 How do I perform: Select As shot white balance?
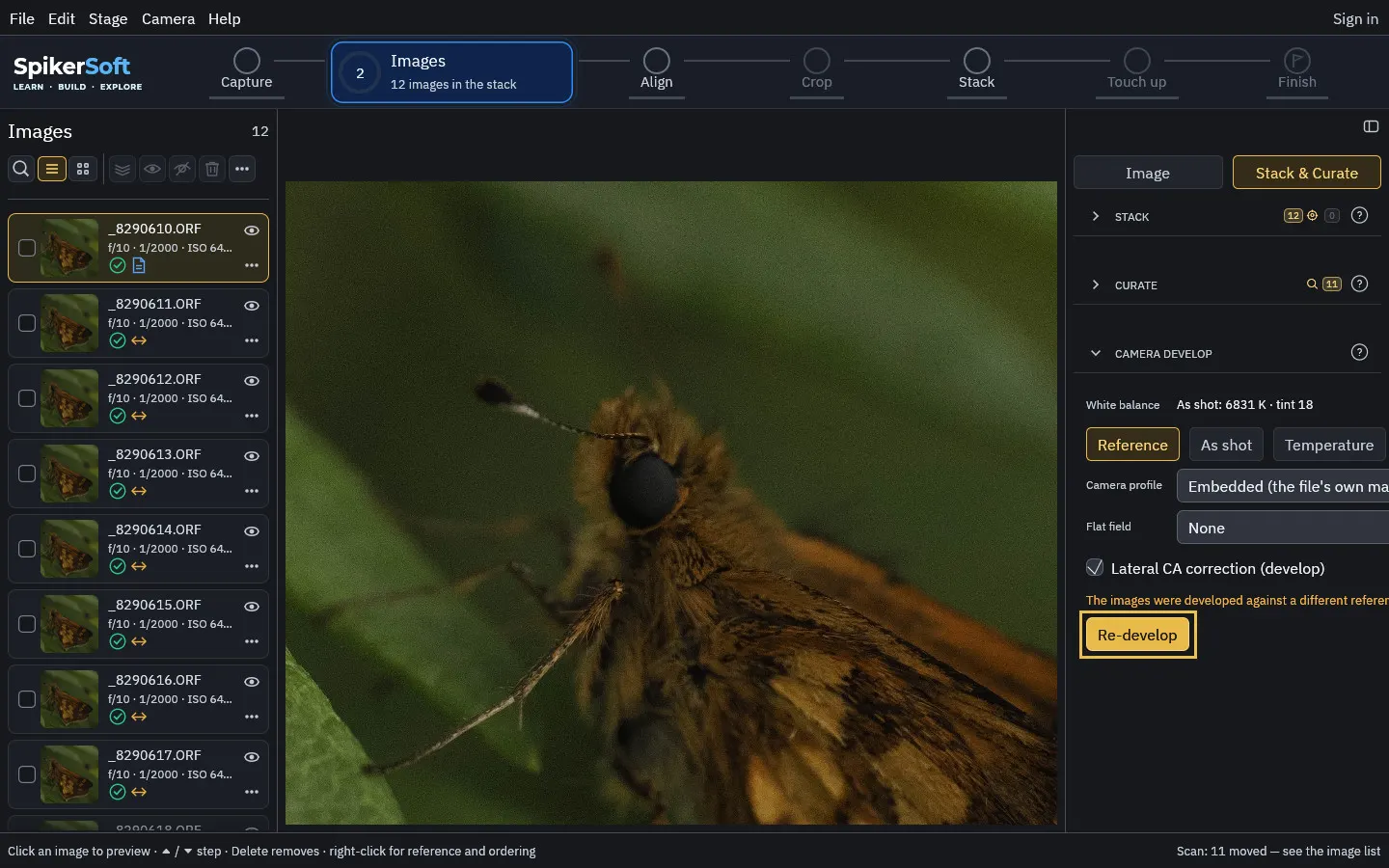point(1226,445)
